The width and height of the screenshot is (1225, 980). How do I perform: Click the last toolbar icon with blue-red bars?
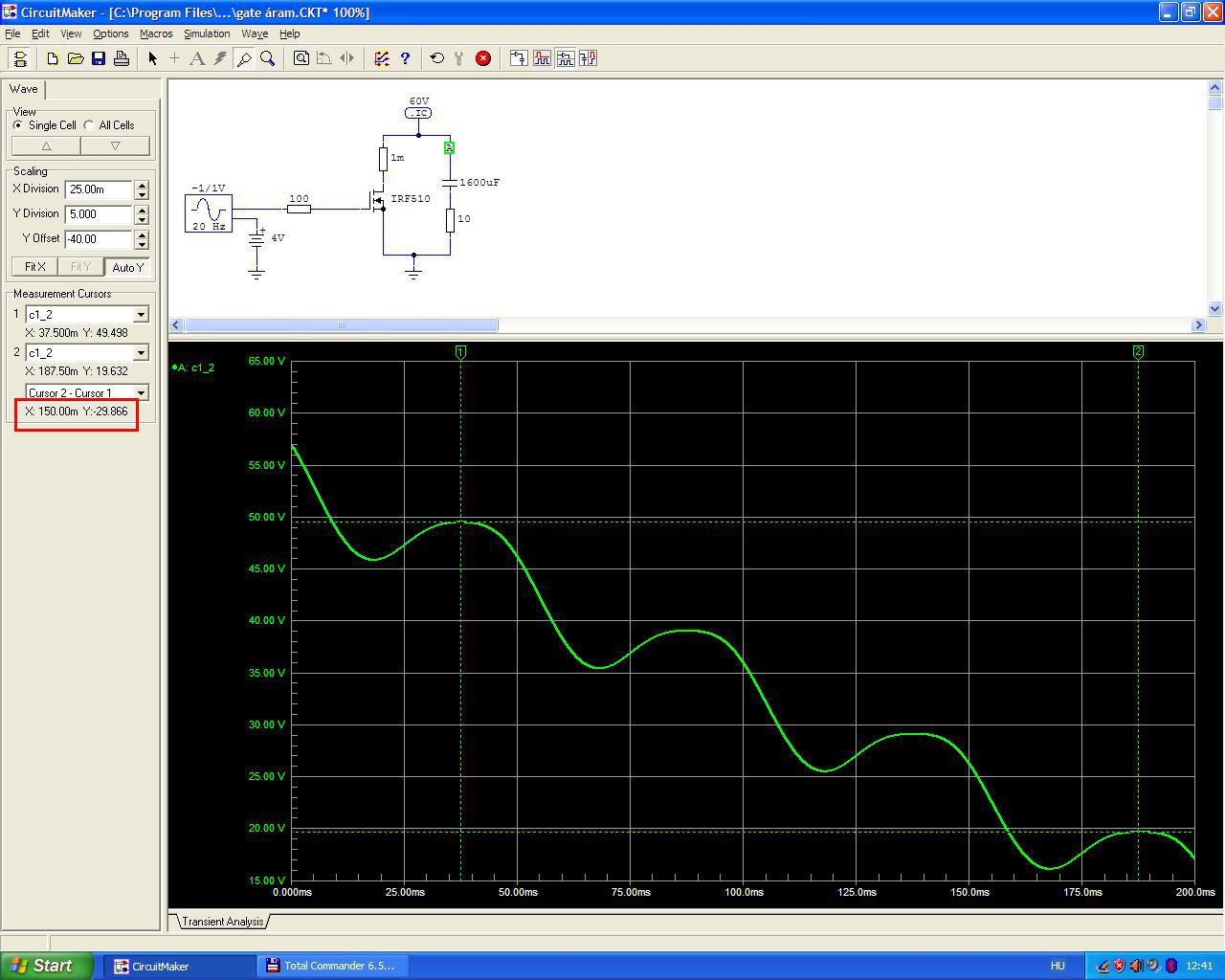(x=588, y=58)
